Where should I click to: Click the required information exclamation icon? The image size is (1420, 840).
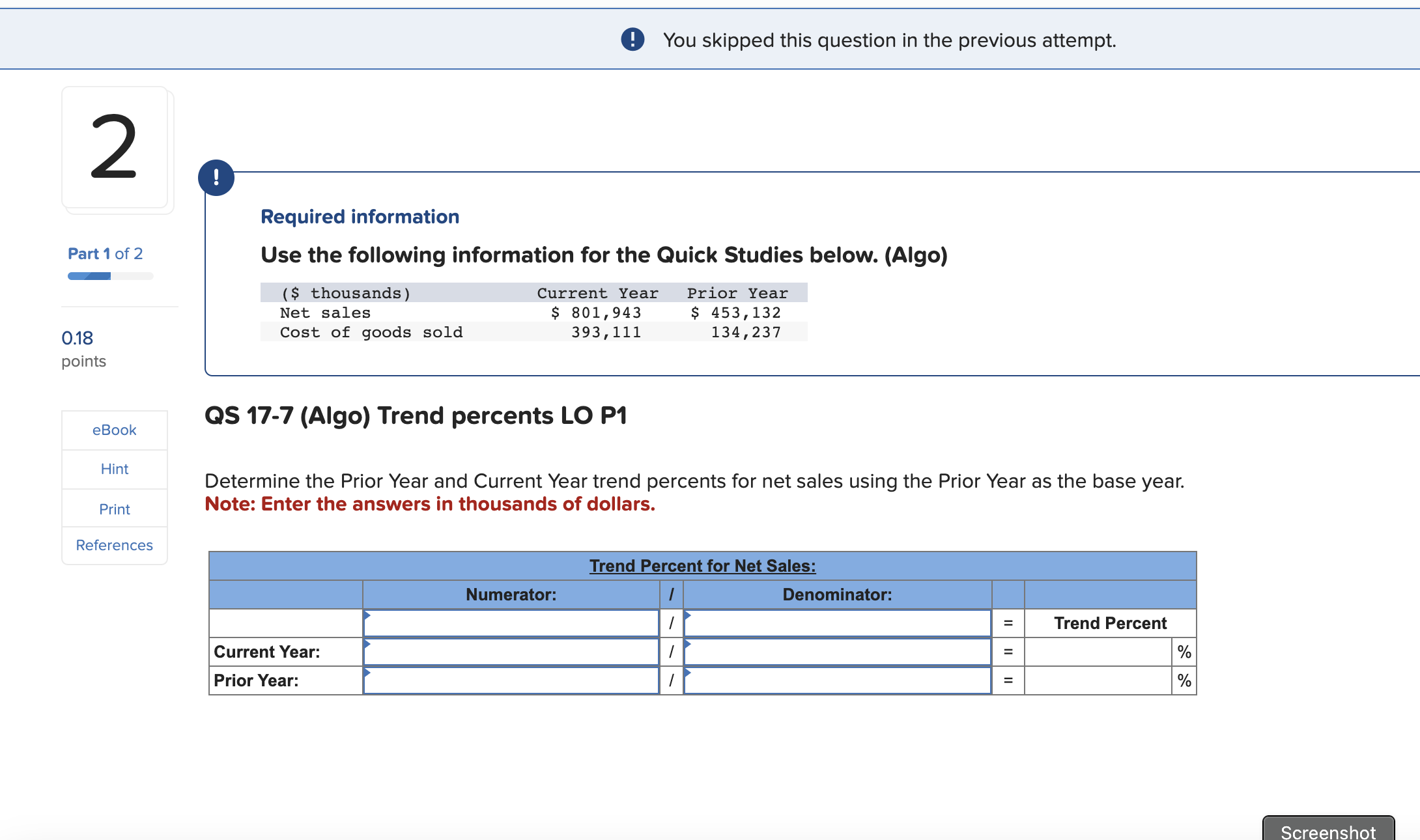point(216,177)
